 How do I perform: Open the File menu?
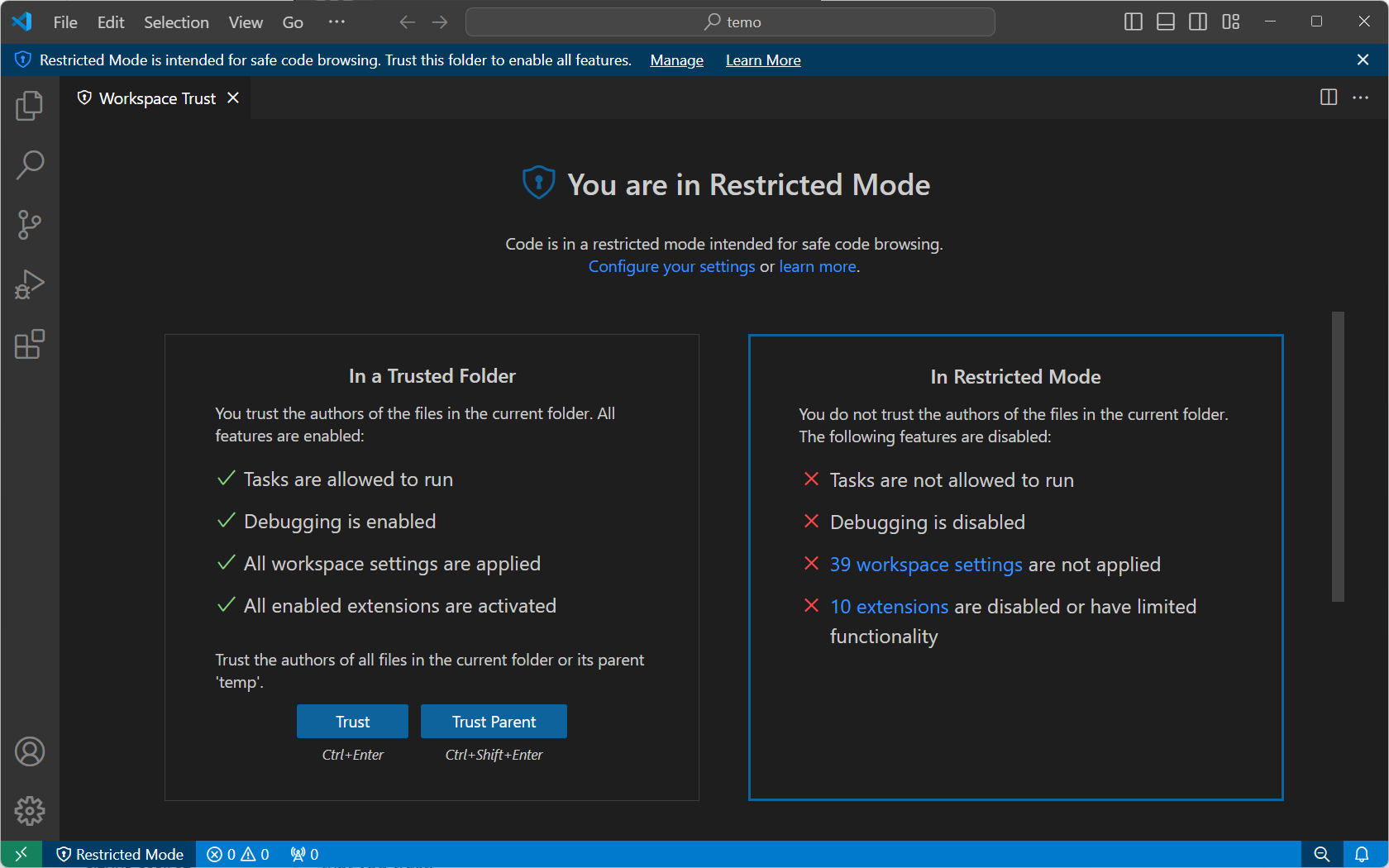click(x=64, y=21)
